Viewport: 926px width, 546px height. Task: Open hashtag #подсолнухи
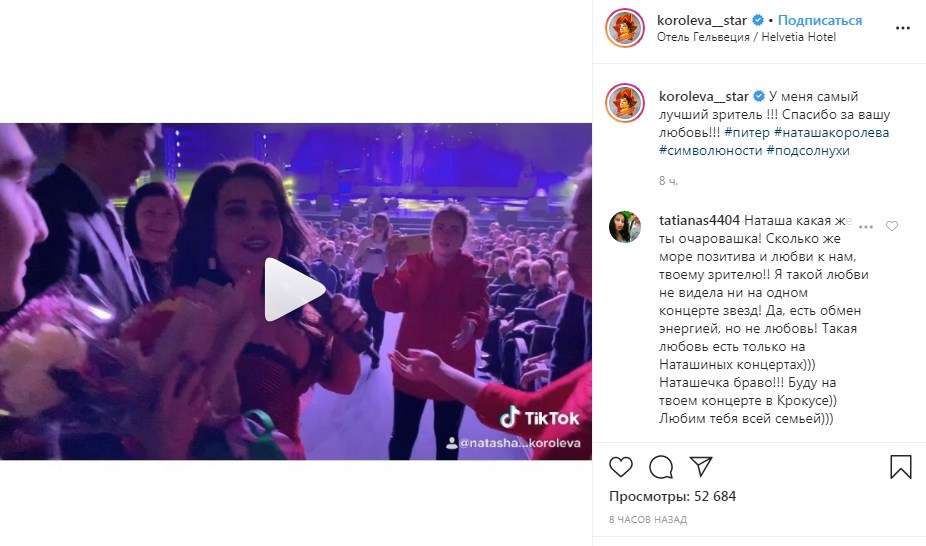pyautogui.click(x=808, y=151)
